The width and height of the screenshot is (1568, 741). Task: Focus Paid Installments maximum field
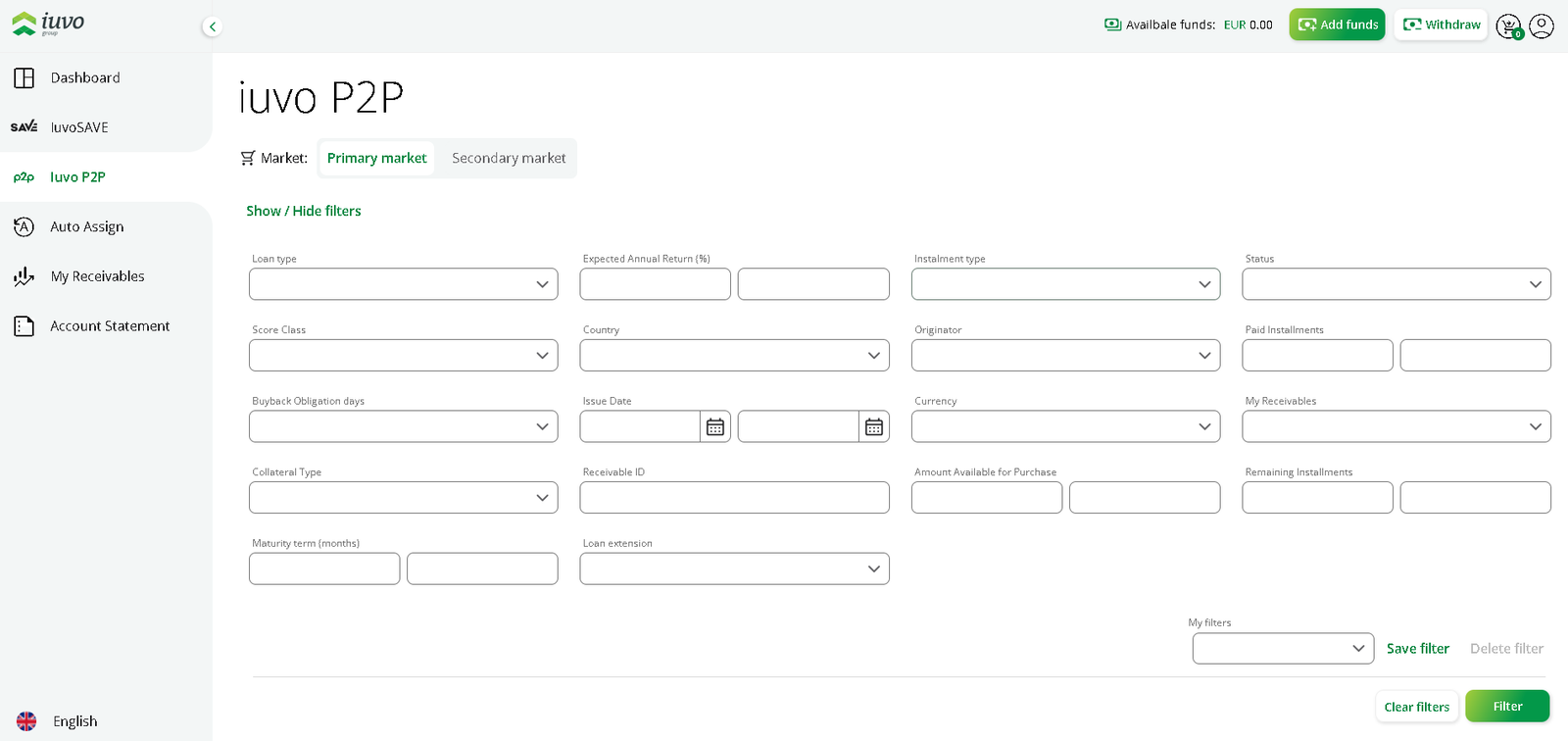(x=1476, y=355)
